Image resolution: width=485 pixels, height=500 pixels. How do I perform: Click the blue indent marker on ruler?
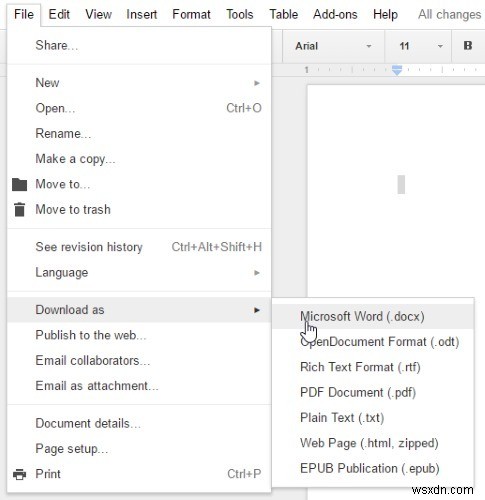pyautogui.click(x=397, y=70)
